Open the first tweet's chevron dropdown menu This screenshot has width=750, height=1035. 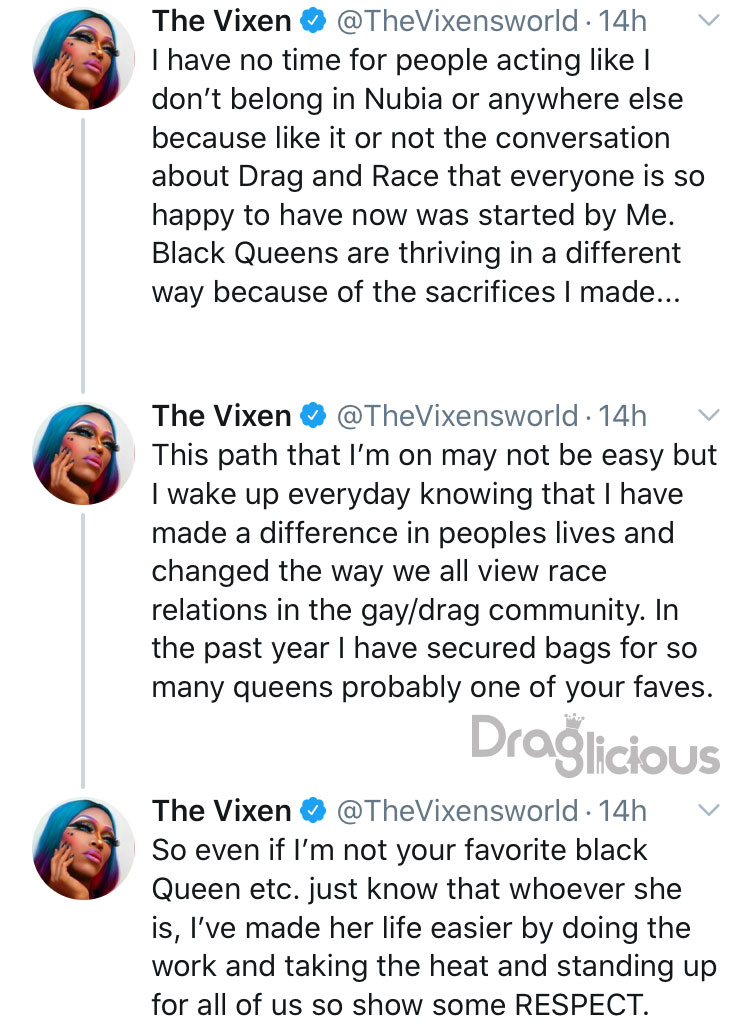pyautogui.click(x=708, y=21)
